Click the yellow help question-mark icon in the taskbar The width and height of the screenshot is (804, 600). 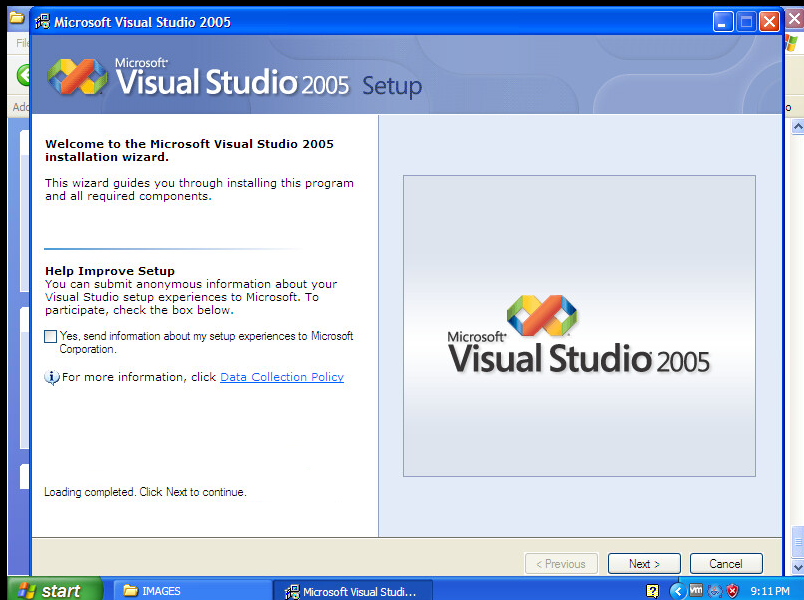[653, 591]
